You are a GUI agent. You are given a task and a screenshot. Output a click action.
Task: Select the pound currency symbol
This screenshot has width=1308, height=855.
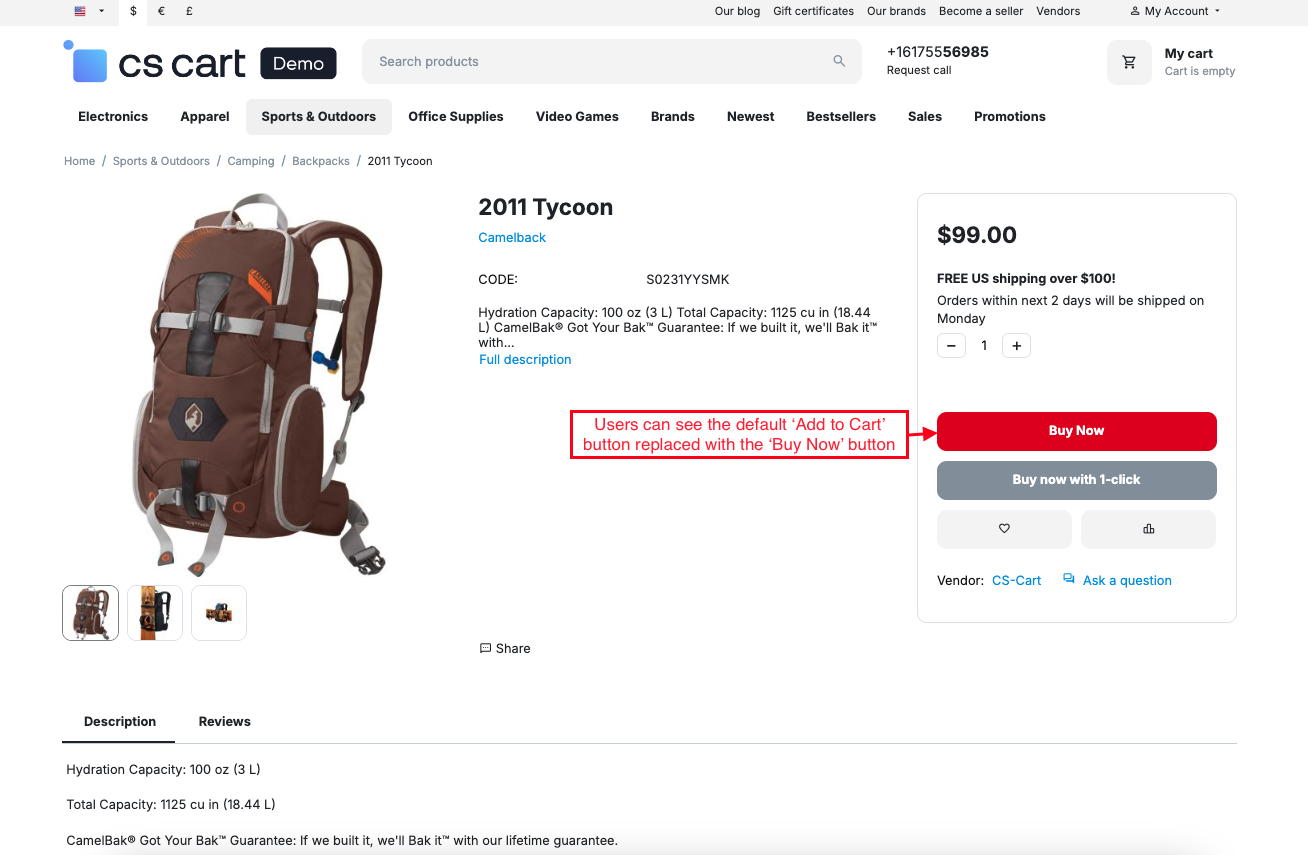[x=189, y=11]
